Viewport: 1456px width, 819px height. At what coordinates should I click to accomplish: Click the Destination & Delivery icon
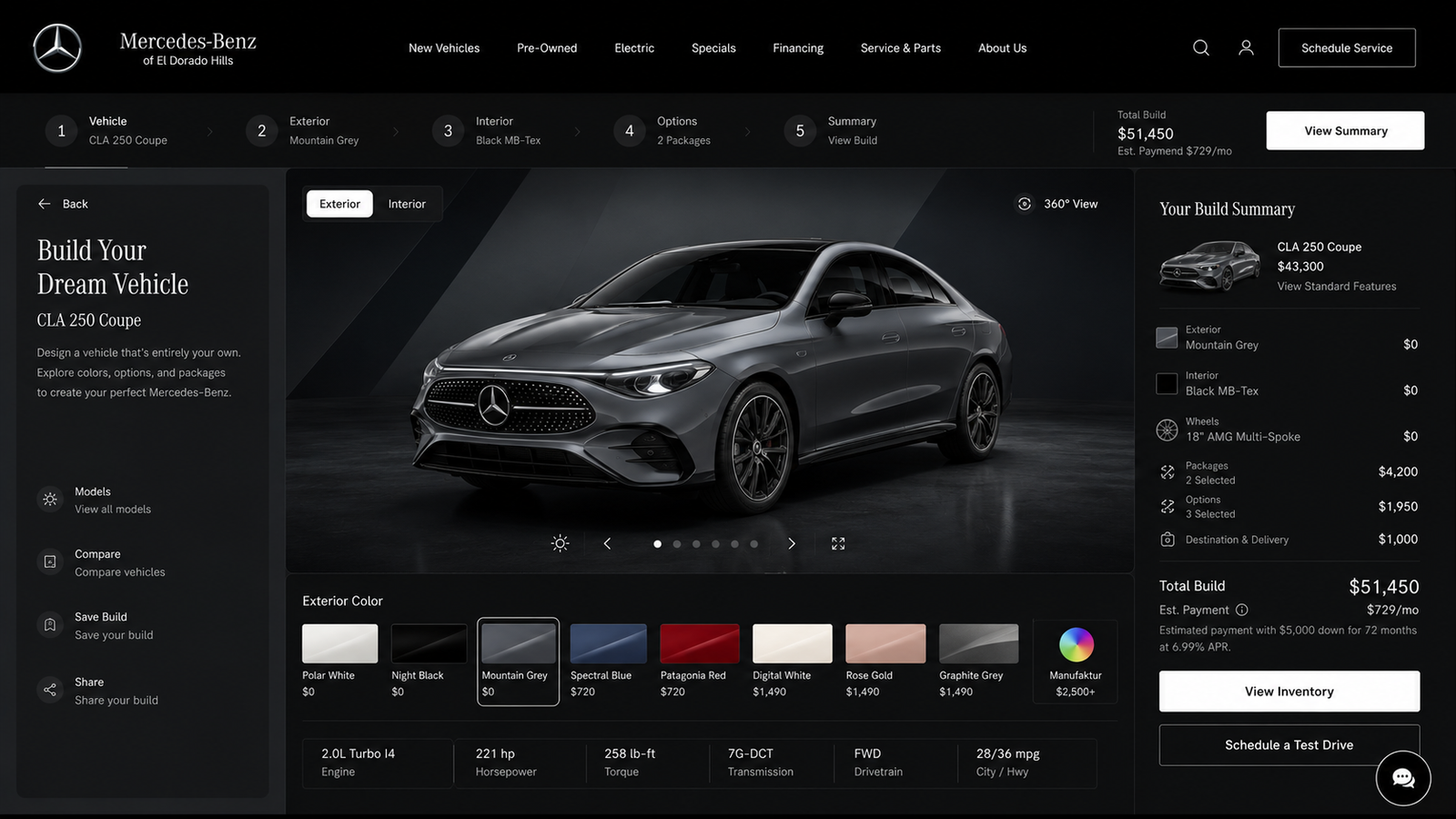[1168, 540]
